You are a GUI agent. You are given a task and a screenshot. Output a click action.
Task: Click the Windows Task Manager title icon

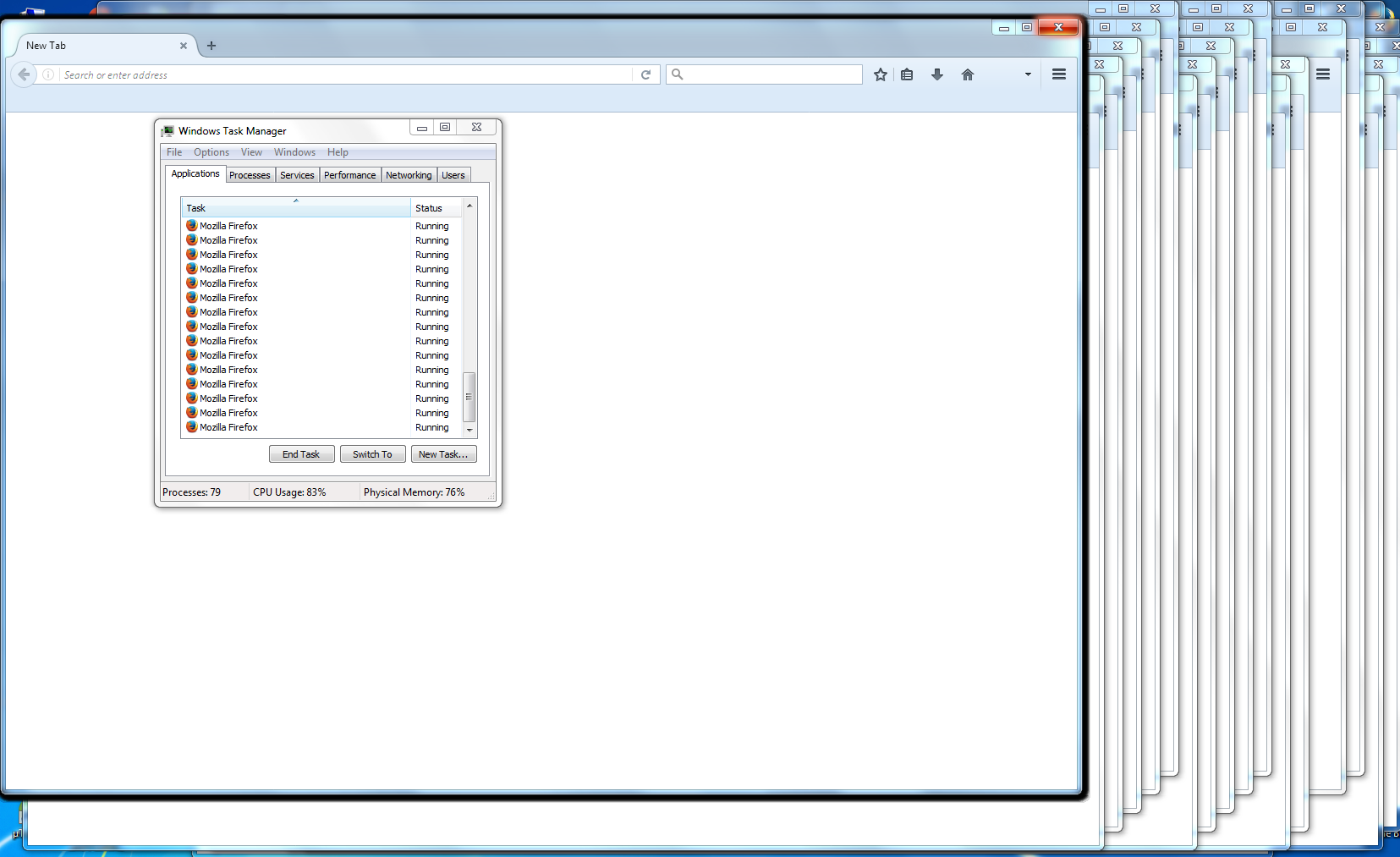(x=167, y=131)
